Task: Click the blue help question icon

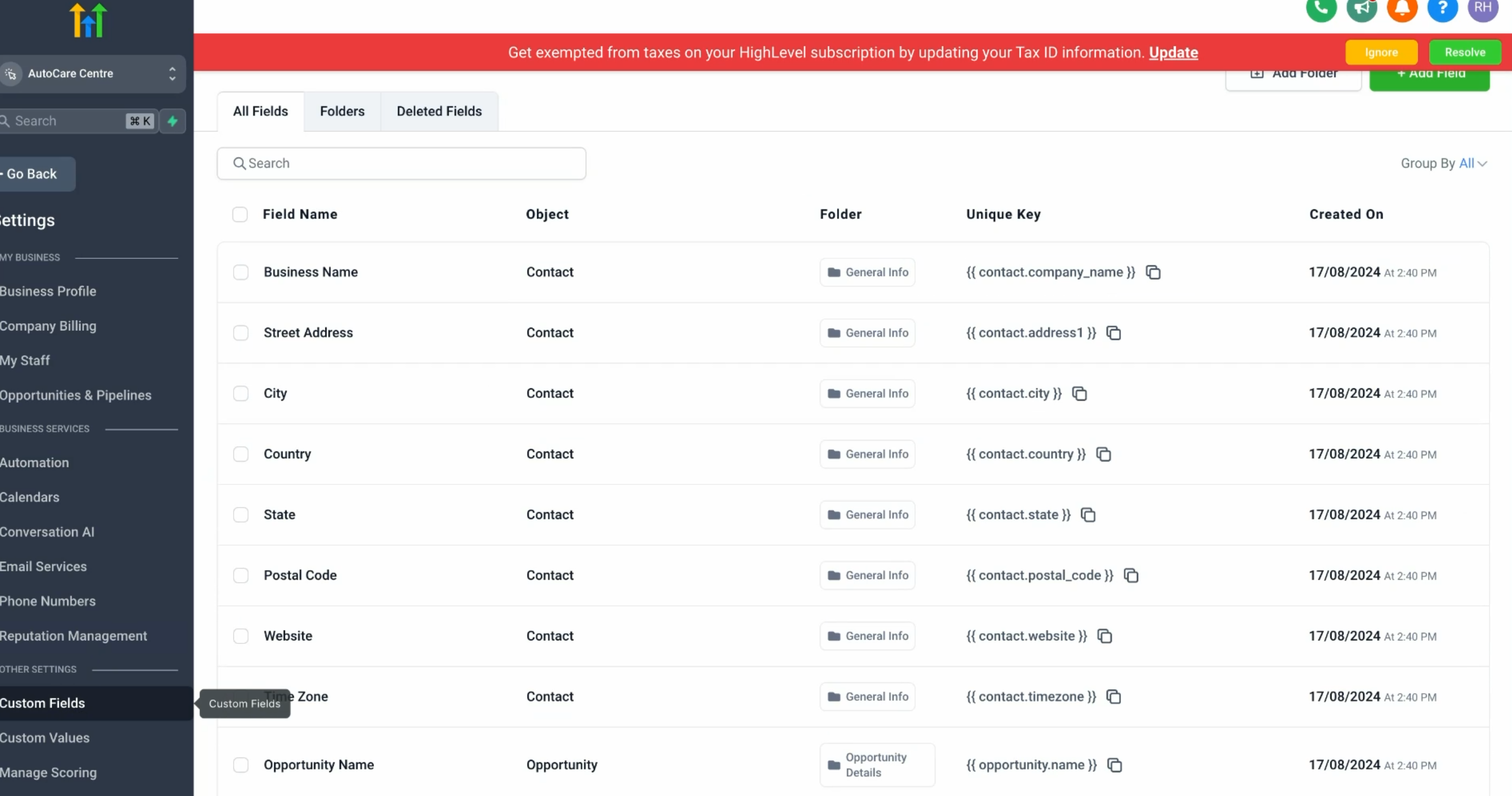Action: [x=1442, y=8]
